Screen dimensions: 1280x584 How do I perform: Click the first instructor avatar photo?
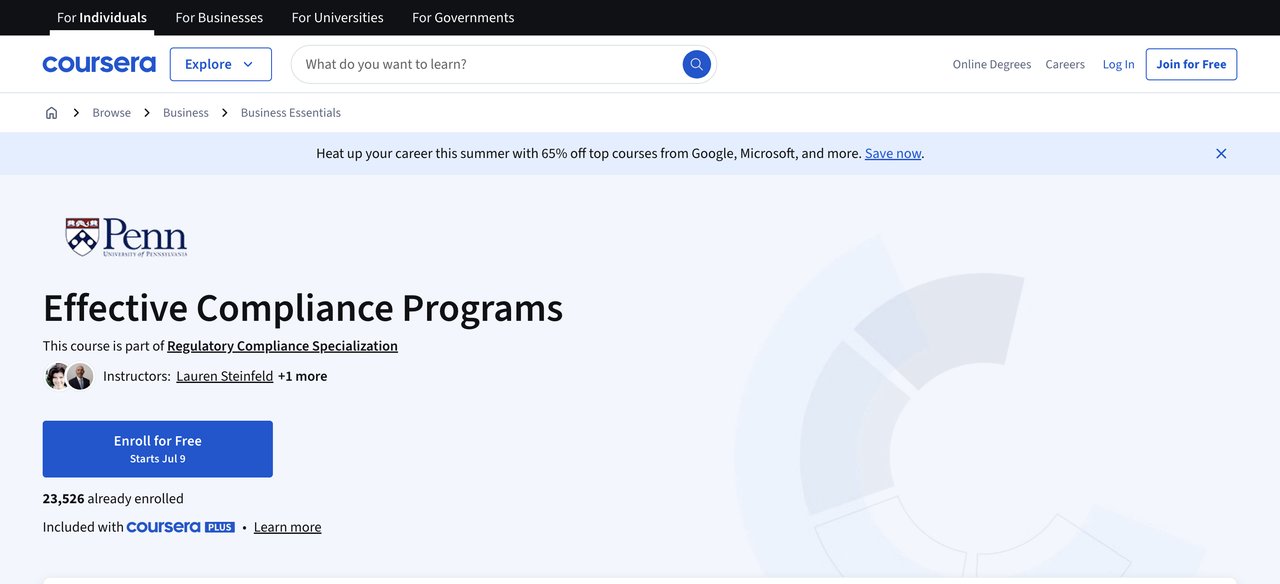point(56,375)
